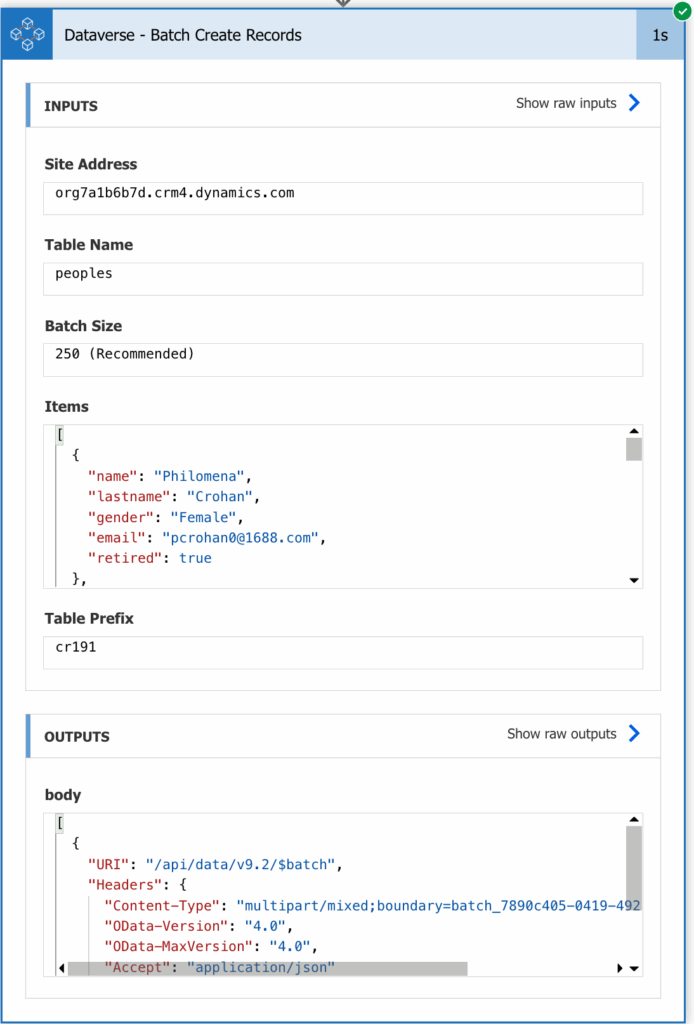Click the Dataverse connector icon
Viewport: 694px width, 1024px height.
(x=27, y=35)
